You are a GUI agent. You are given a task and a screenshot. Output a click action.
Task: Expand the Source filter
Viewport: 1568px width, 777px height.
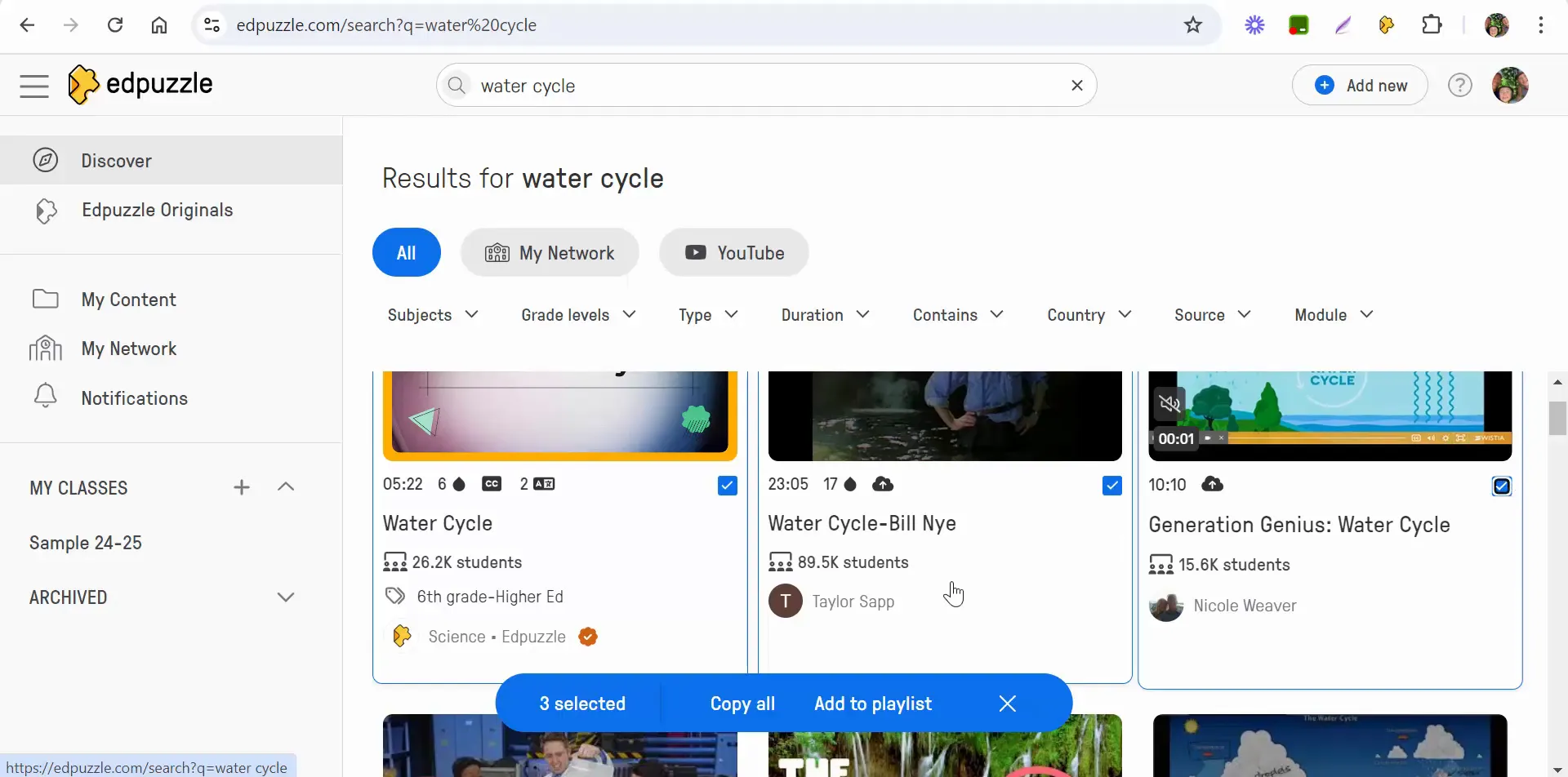pos(1213,315)
